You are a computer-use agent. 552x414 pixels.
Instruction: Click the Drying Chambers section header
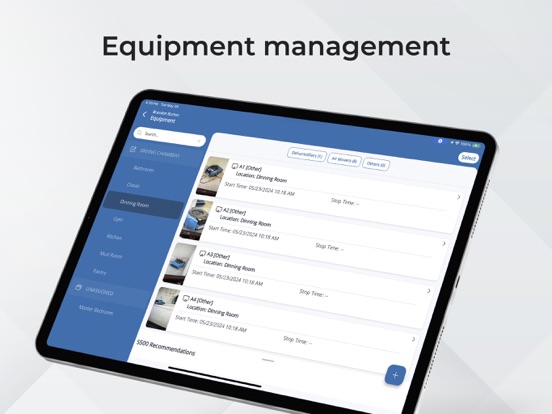[x=160, y=153]
